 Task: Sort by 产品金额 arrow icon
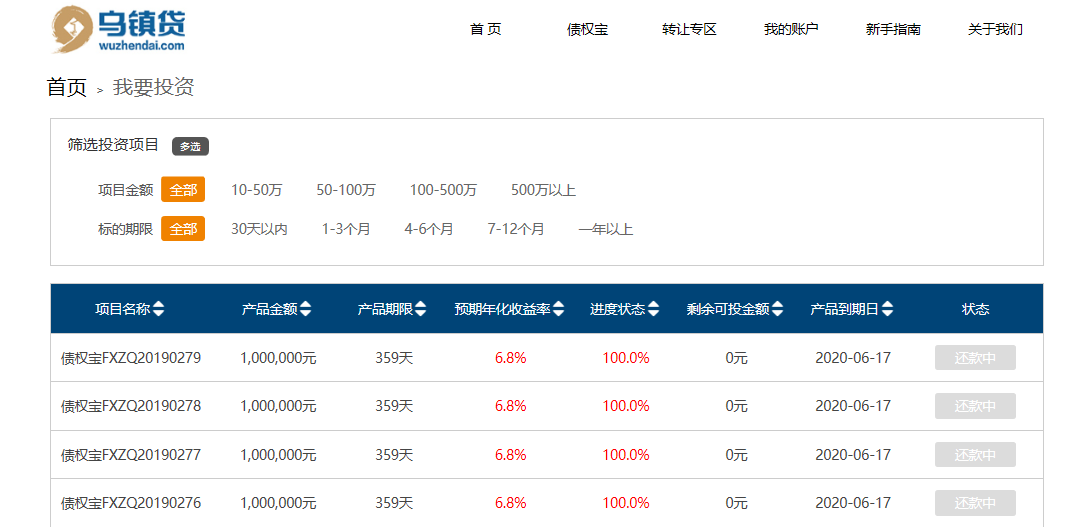coord(305,309)
